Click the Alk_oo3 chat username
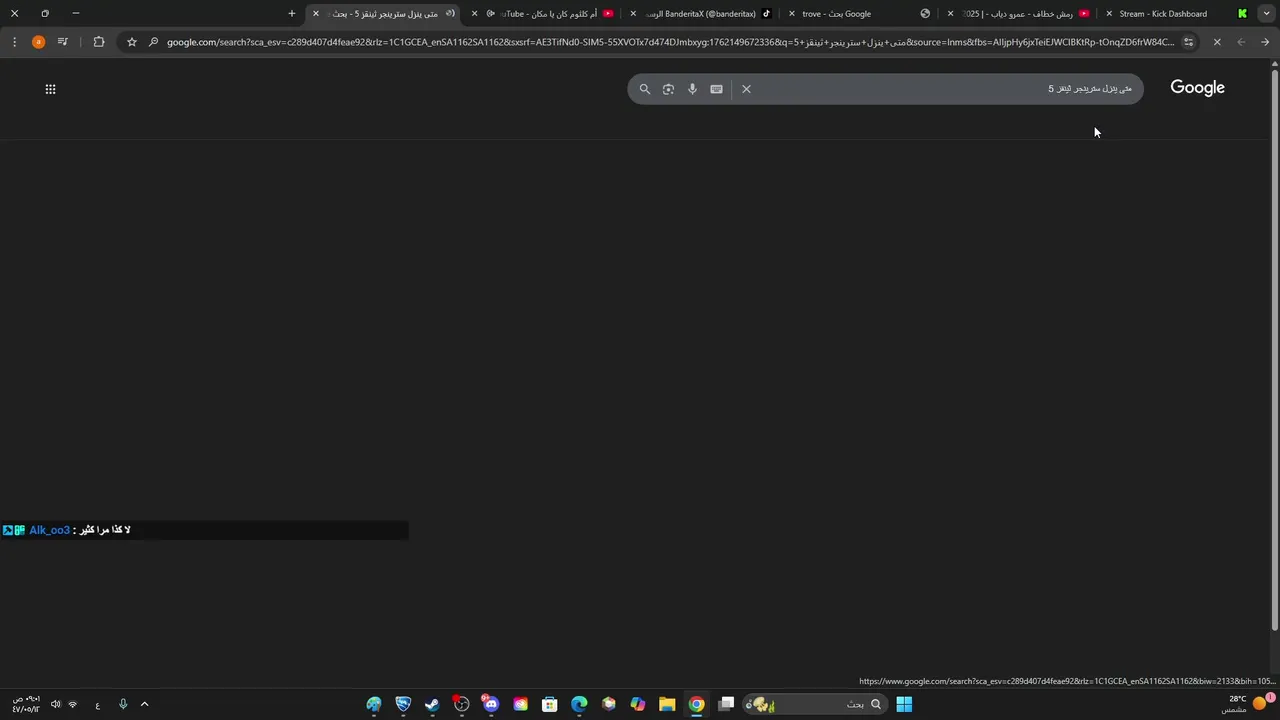Image resolution: width=1280 pixels, height=720 pixels. pyautogui.click(x=50, y=530)
